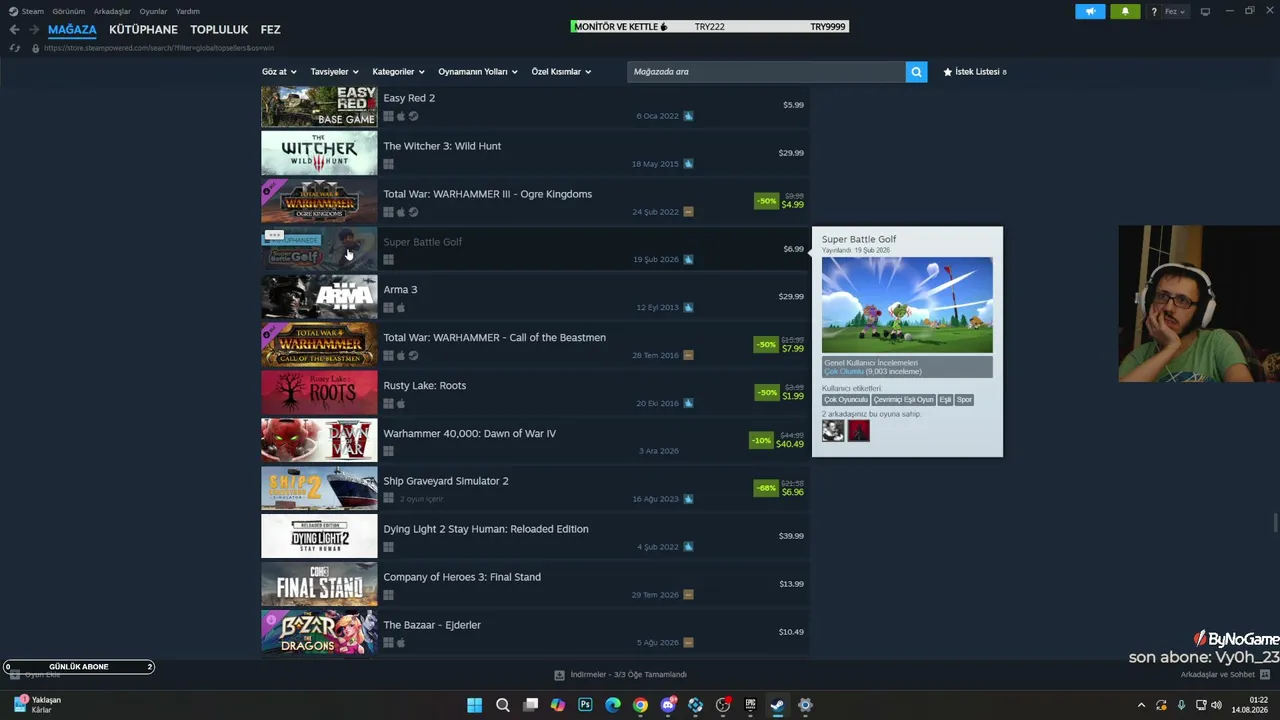Open the Görünüm menu

pos(68,11)
